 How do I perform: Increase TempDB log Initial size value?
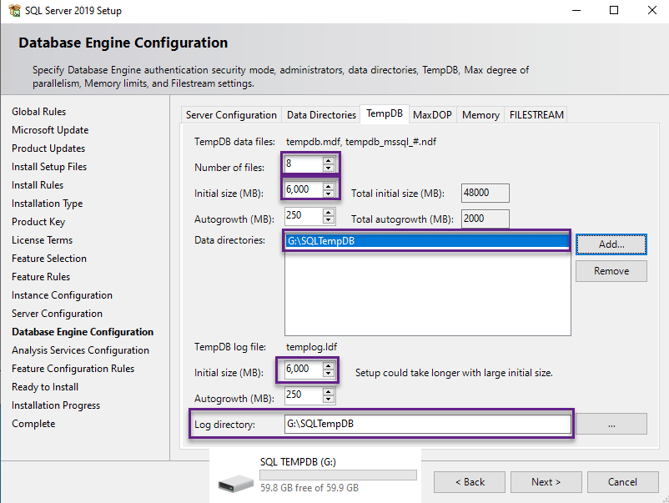point(329,366)
